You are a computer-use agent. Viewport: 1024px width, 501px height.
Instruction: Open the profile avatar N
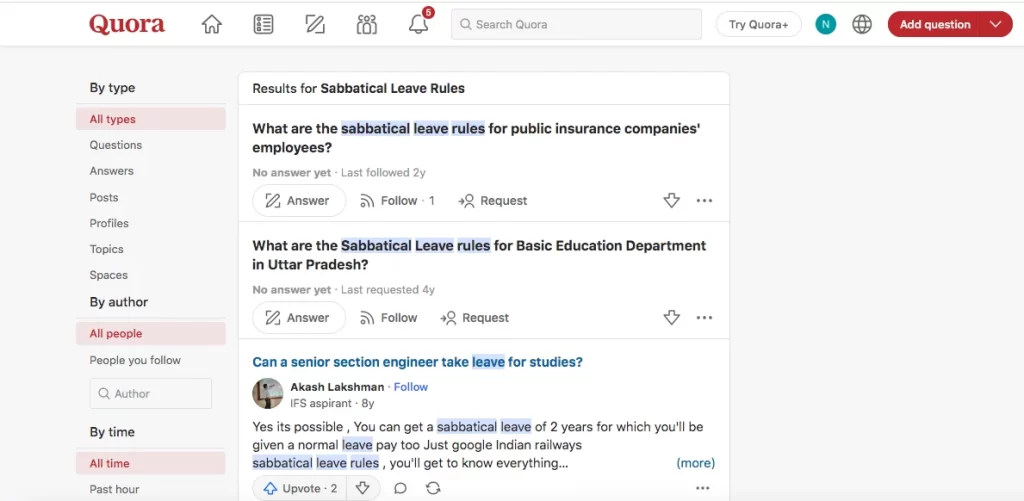point(825,24)
